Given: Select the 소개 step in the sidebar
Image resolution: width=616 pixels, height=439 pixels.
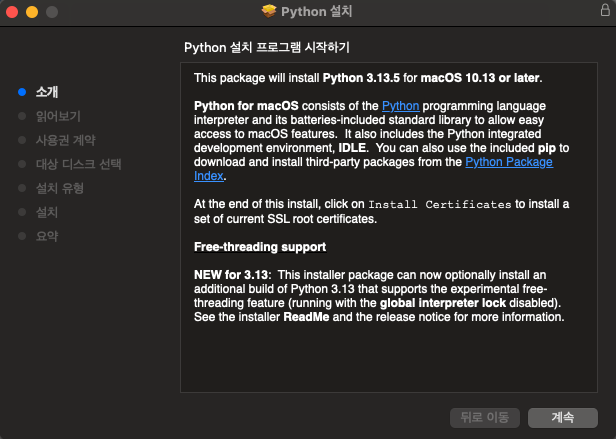Looking at the screenshot, I should (47, 92).
